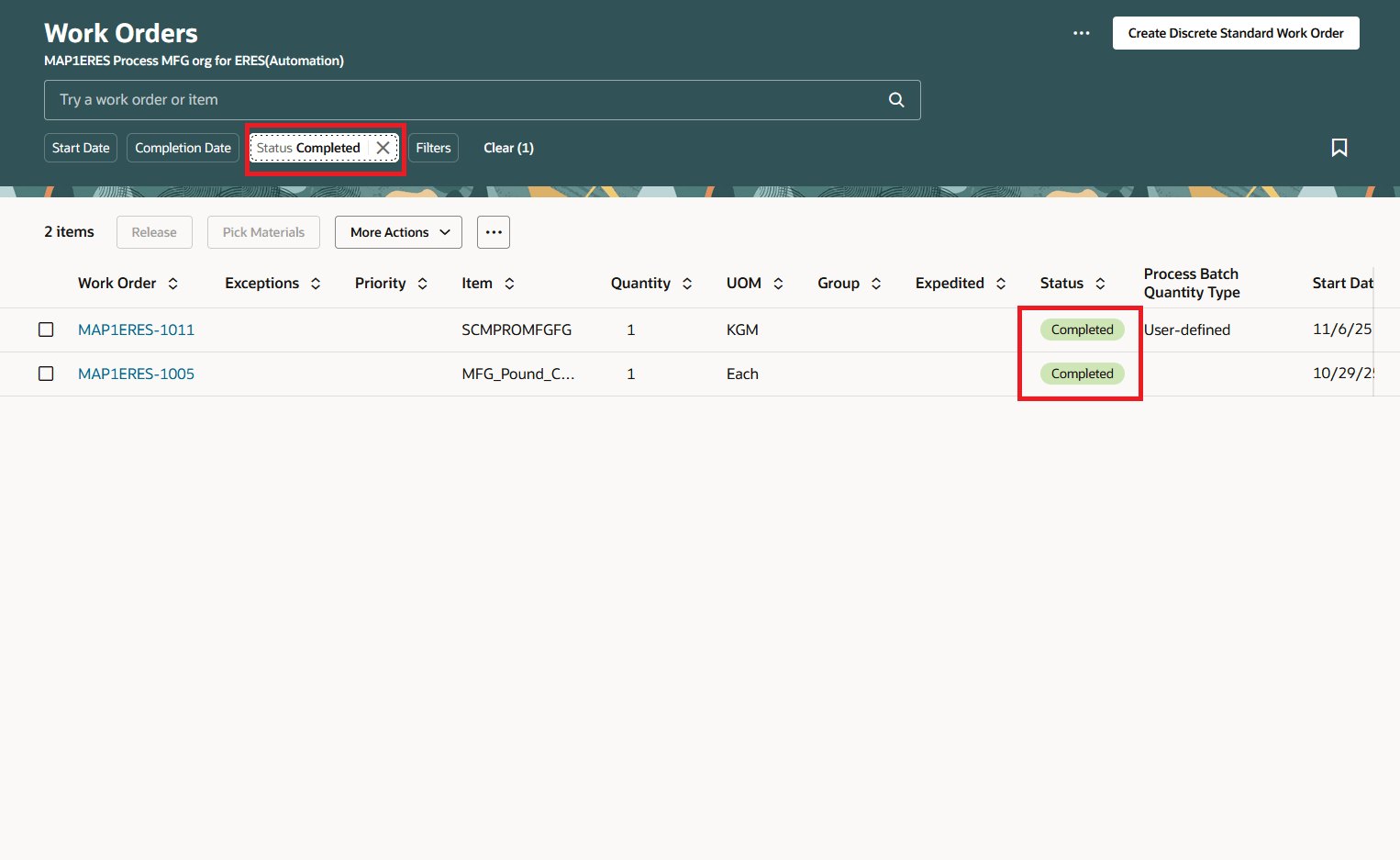This screenshot has height=860, width=1400.
Task: Click the Each unit of measure cell
Action: click(x=742, y=374)
